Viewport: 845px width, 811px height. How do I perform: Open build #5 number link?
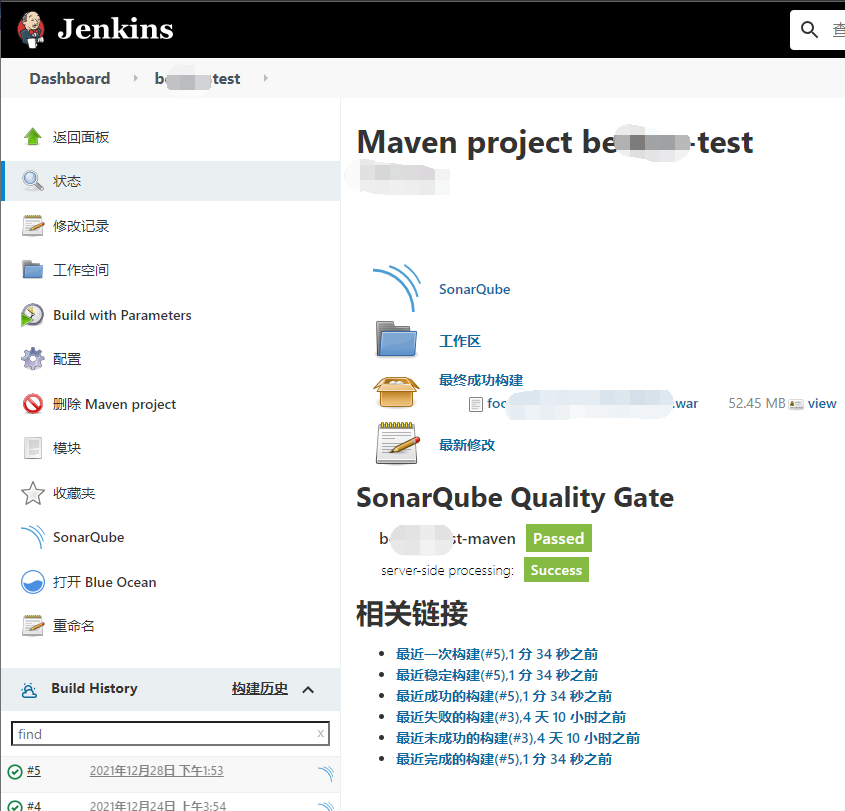34,771
